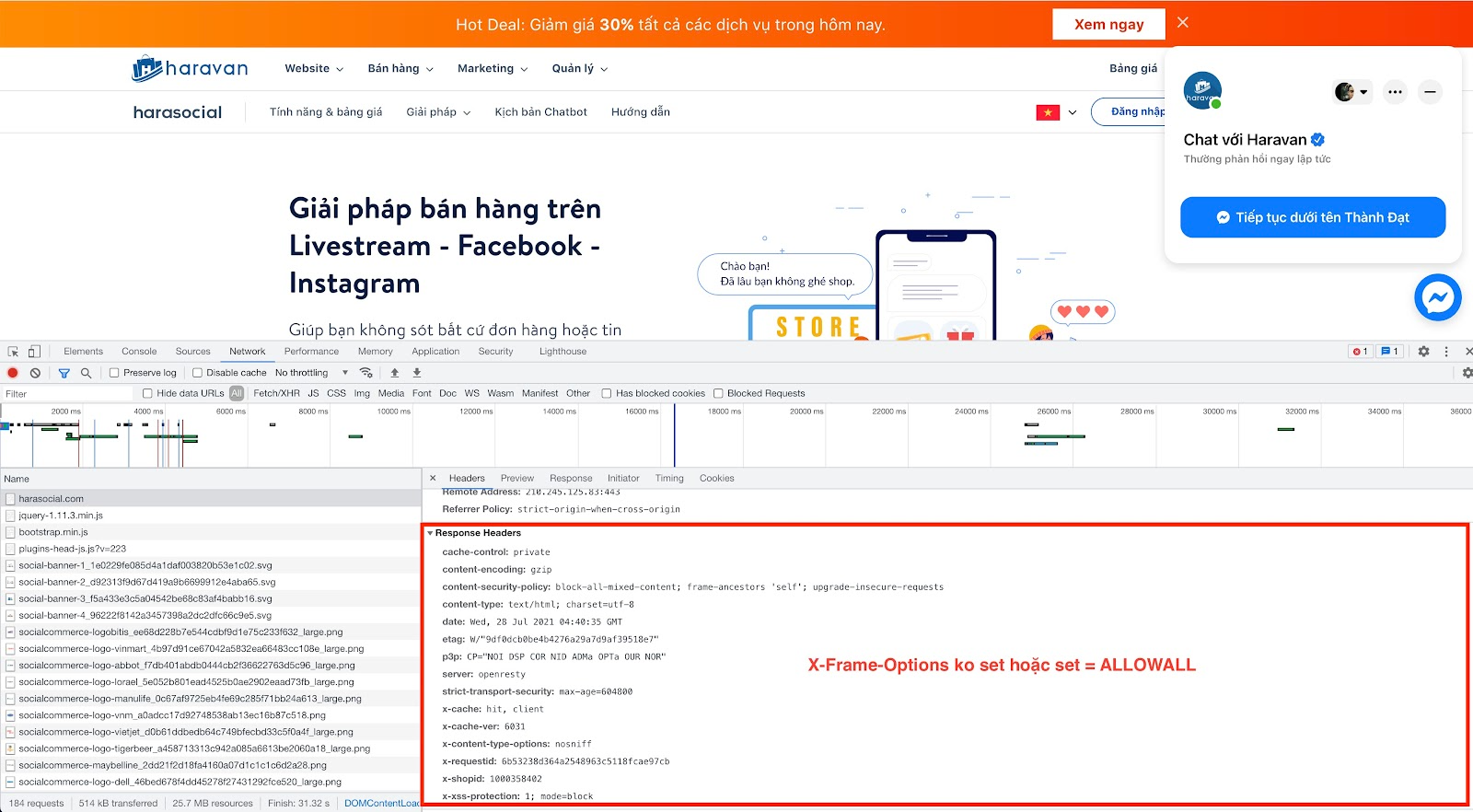Screen dimensions: 1473x812
Task: Select the bootstrap.min.js request
Action: pyautogui.click(x=210, y=532)
